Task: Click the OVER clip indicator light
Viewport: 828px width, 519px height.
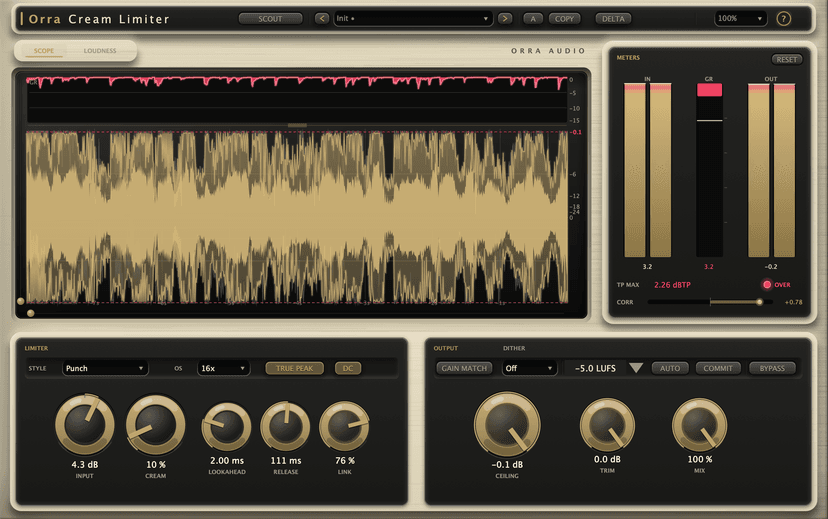Action: pos(767,285)
